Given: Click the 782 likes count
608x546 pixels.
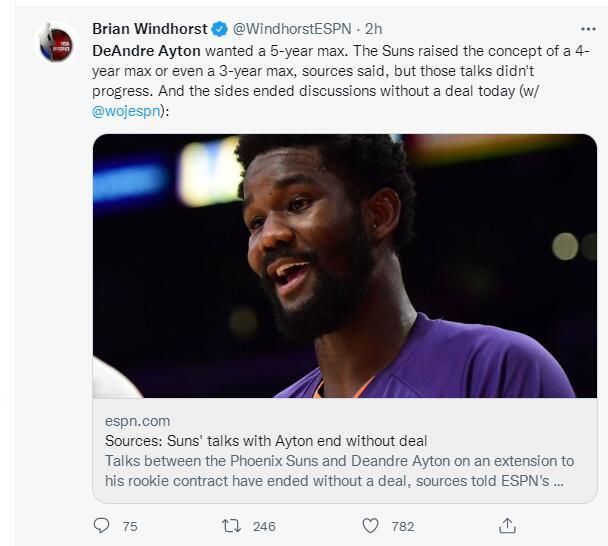Looking at the screenshot, I should tap(402, 526).
